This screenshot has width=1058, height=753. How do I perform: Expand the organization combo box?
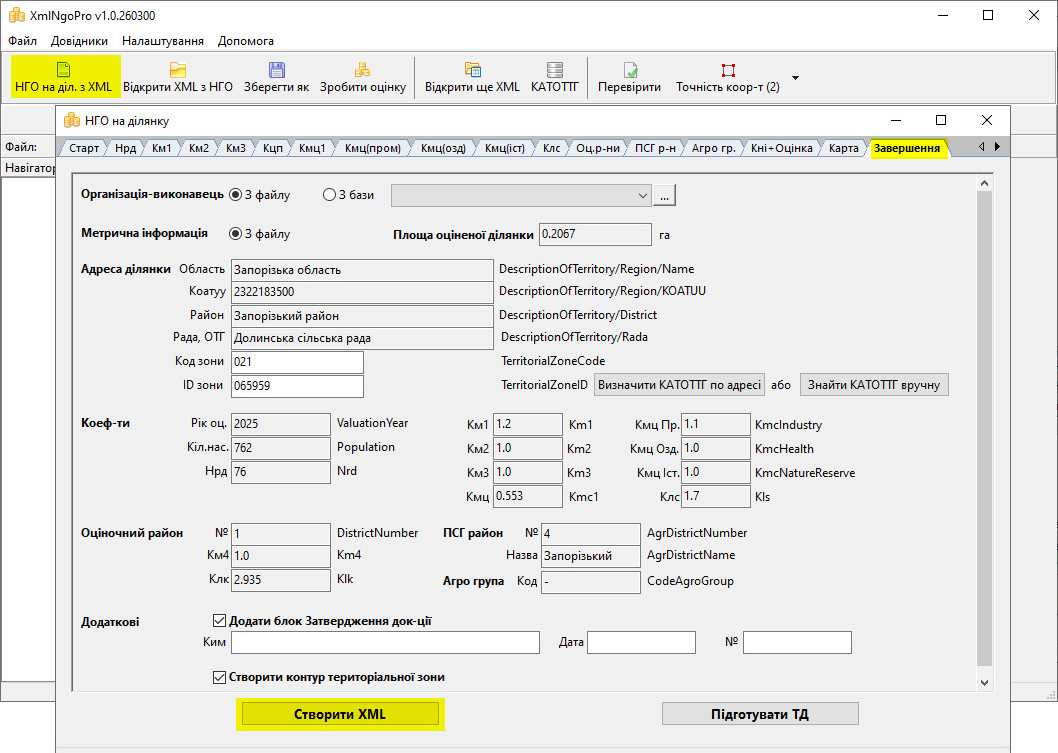click(x=642, y=195)
